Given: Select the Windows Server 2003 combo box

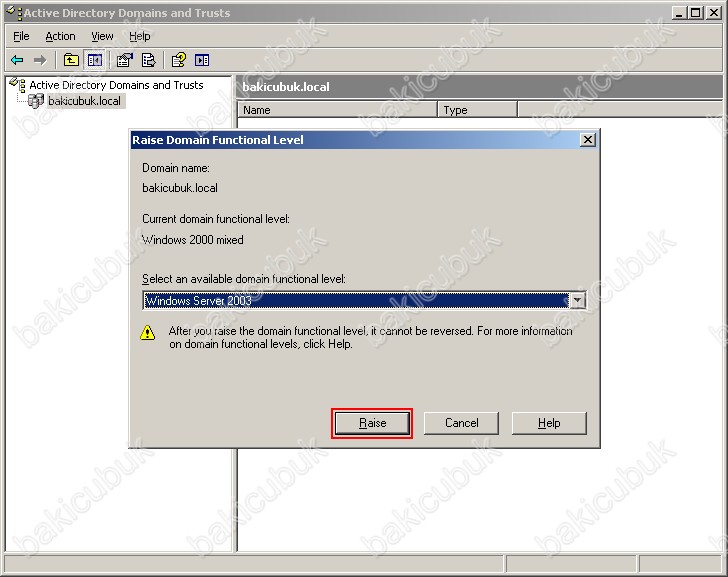Looking at the screenshot, I should click(355, 301).
